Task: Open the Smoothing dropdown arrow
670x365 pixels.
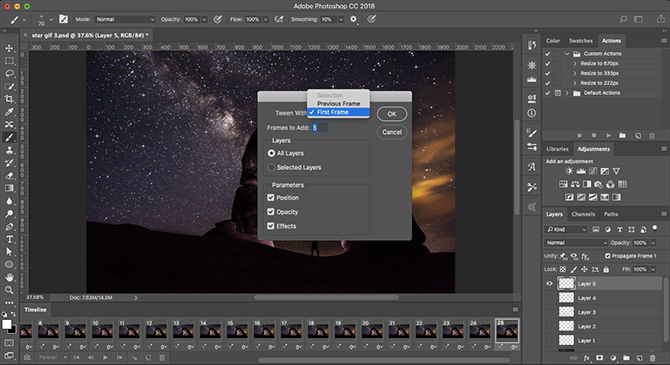Action: coord(341,19)
